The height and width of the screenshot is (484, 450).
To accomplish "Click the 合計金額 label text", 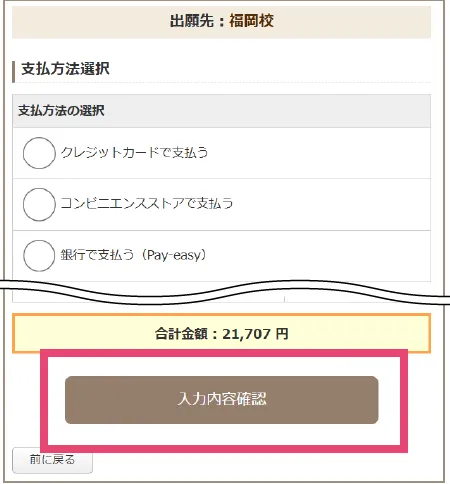I will click(181, 334).
